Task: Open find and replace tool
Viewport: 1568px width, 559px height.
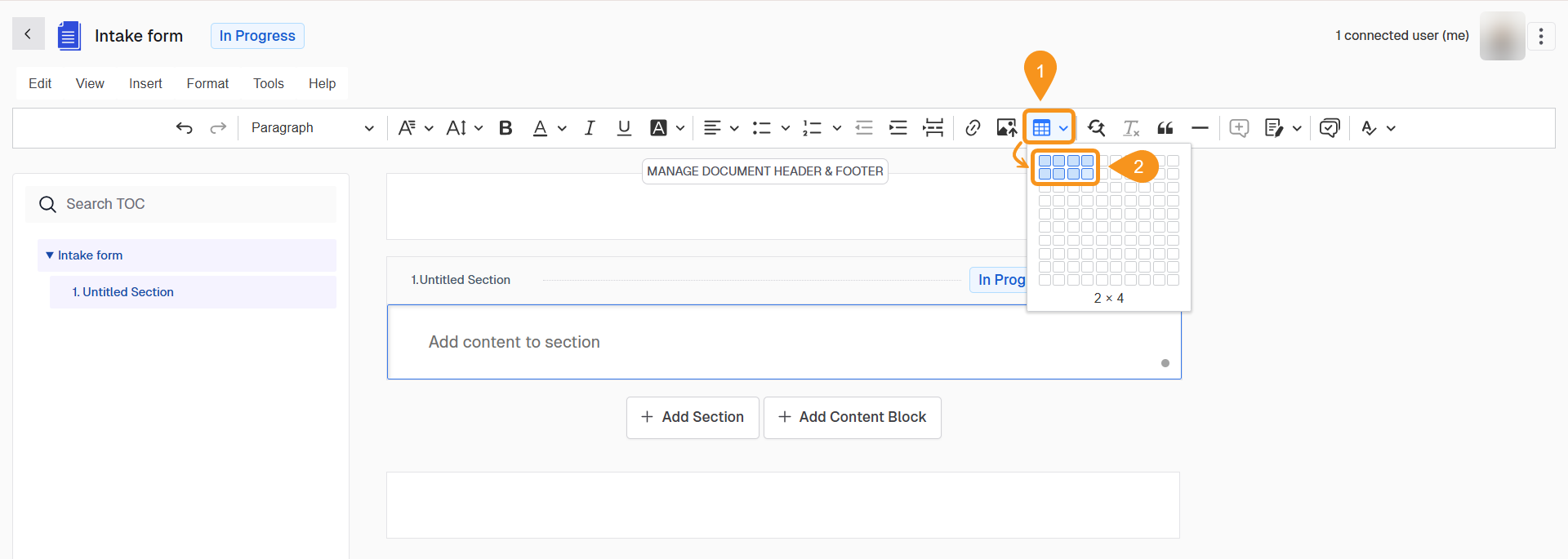Action: (1096, 128)
